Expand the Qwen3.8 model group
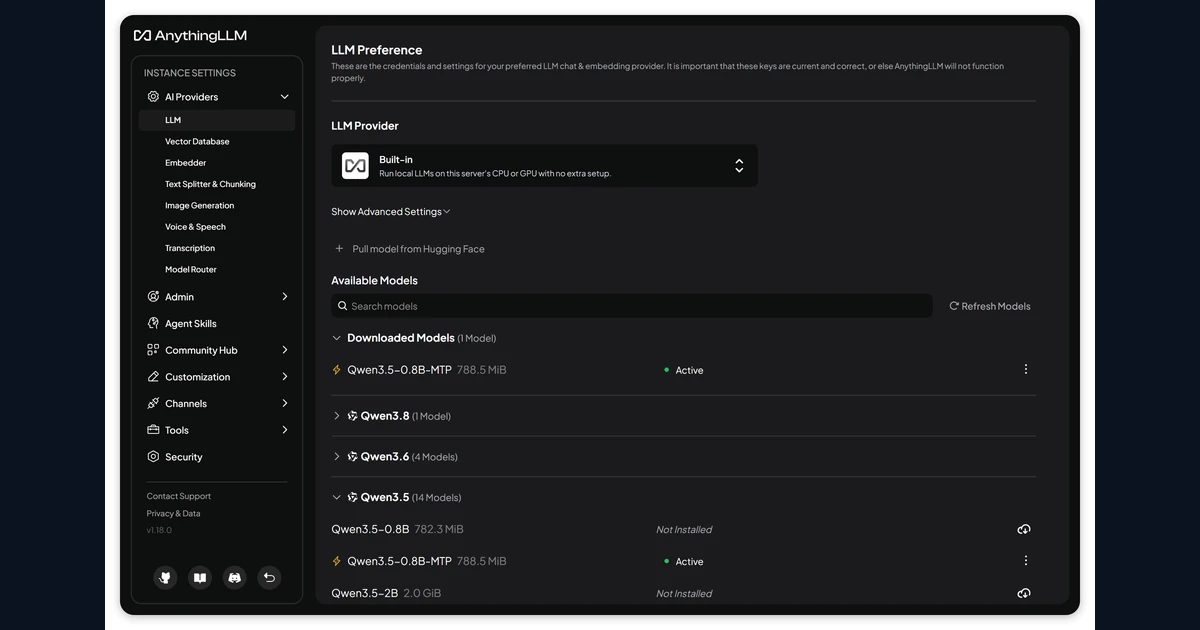 [337, 416]
